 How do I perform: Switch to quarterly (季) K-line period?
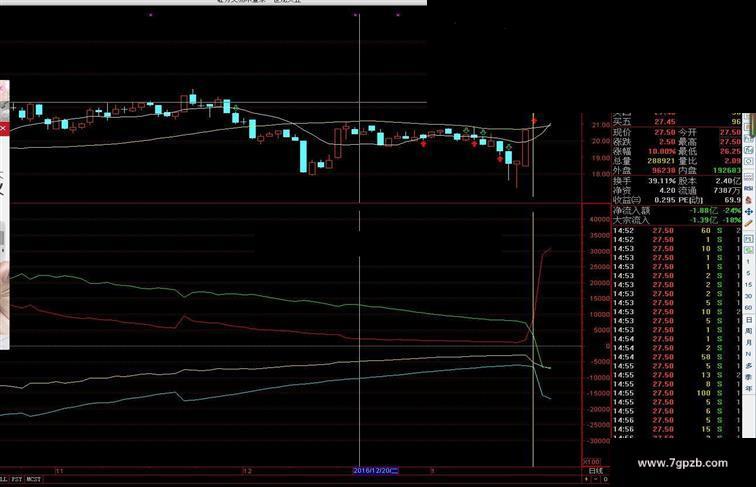pos(749,377)
